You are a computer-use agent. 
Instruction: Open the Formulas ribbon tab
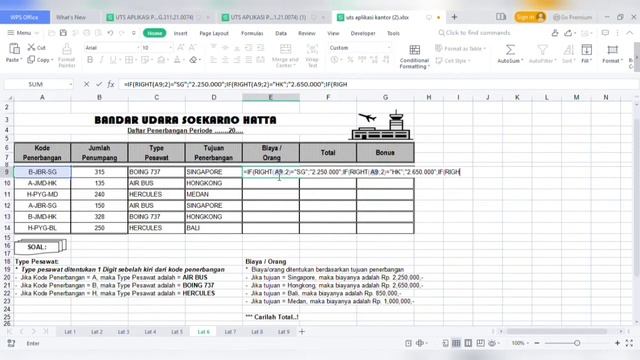coord(252,33)
